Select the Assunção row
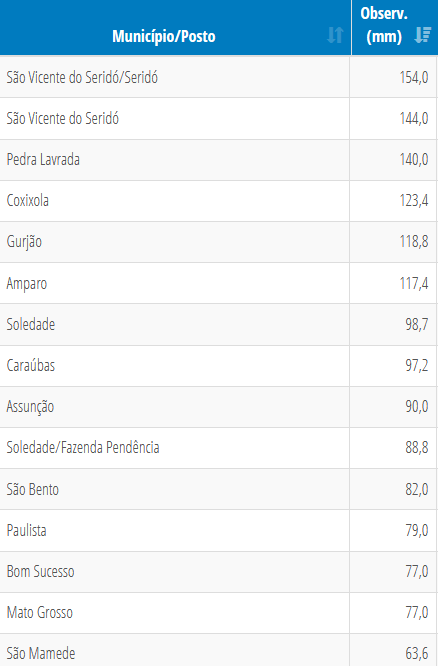 tap(219, 406)
